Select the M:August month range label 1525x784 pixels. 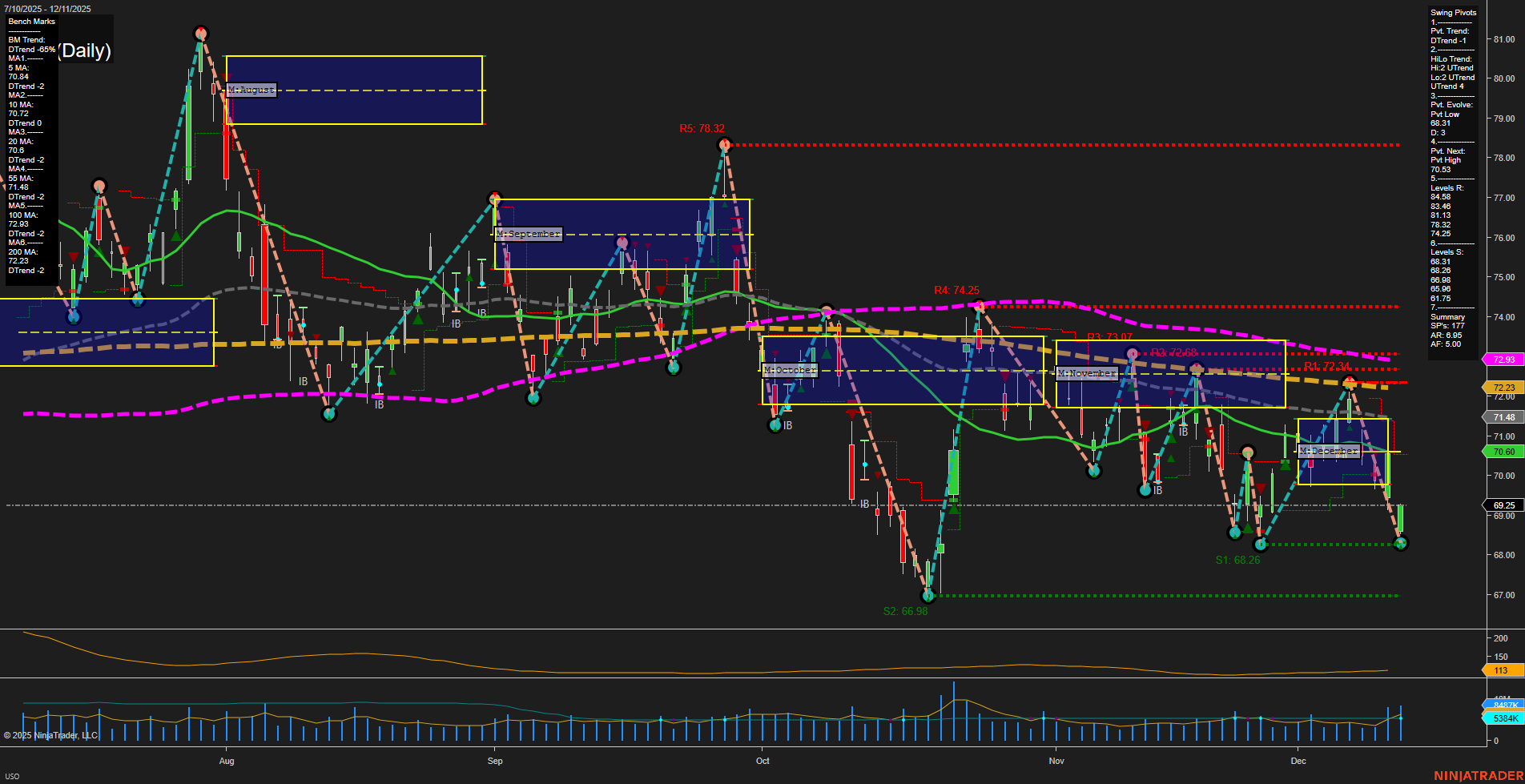click(251, 90)
